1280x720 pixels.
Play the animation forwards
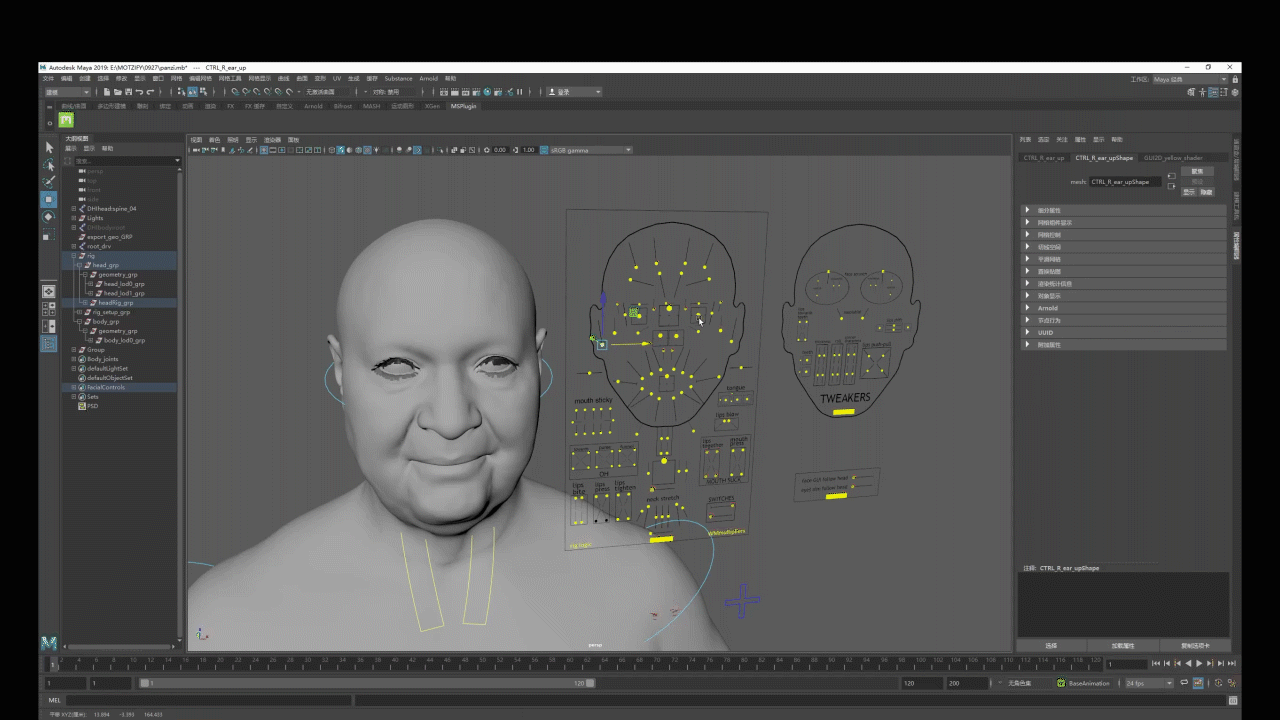(x=1199, y=664)
